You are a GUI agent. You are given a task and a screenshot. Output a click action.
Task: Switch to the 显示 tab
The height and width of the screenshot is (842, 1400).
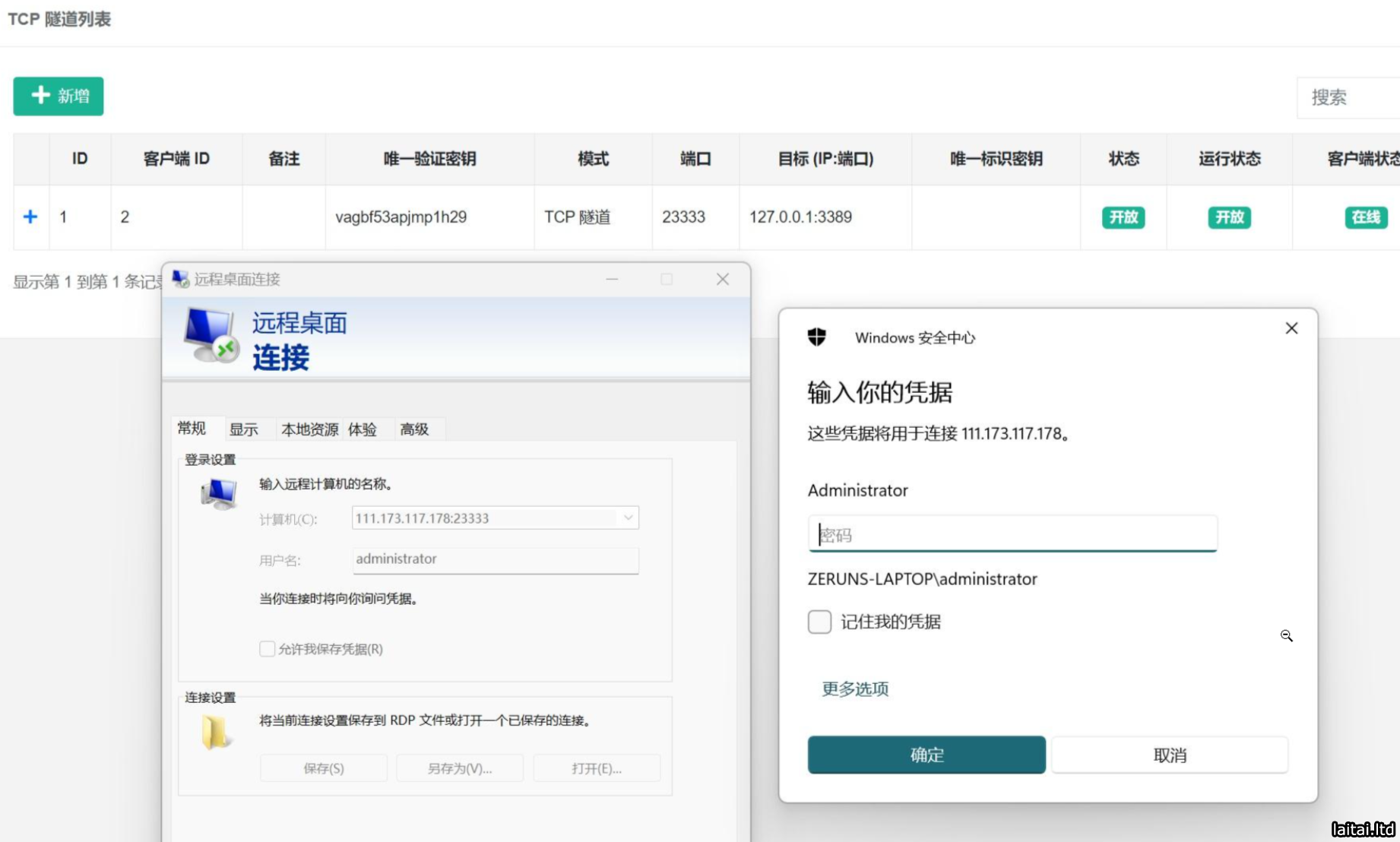click(x=244, y=429)
